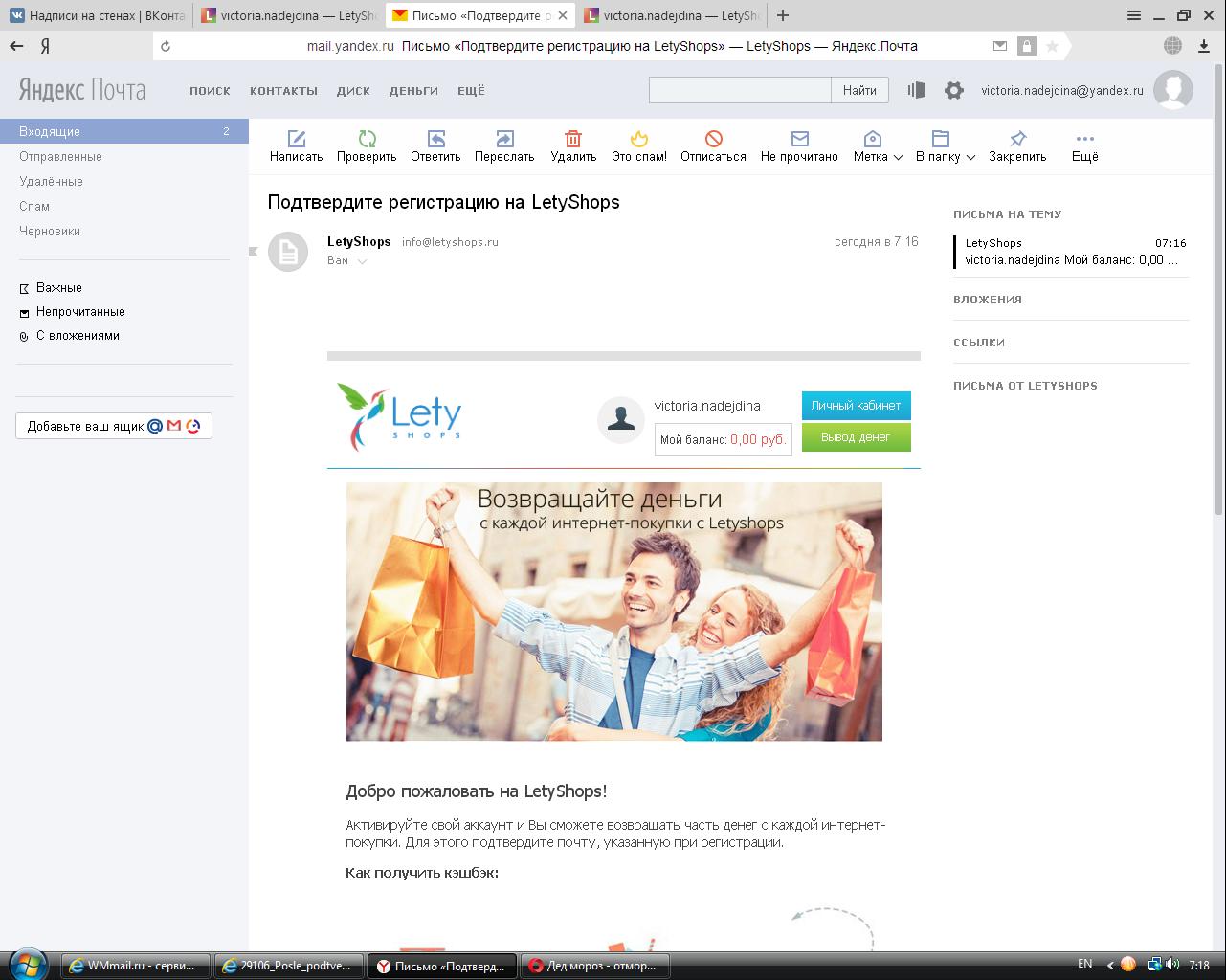Click the green Вывод денег button
This screenshot has height=980, width=1226.
[857, 437]
